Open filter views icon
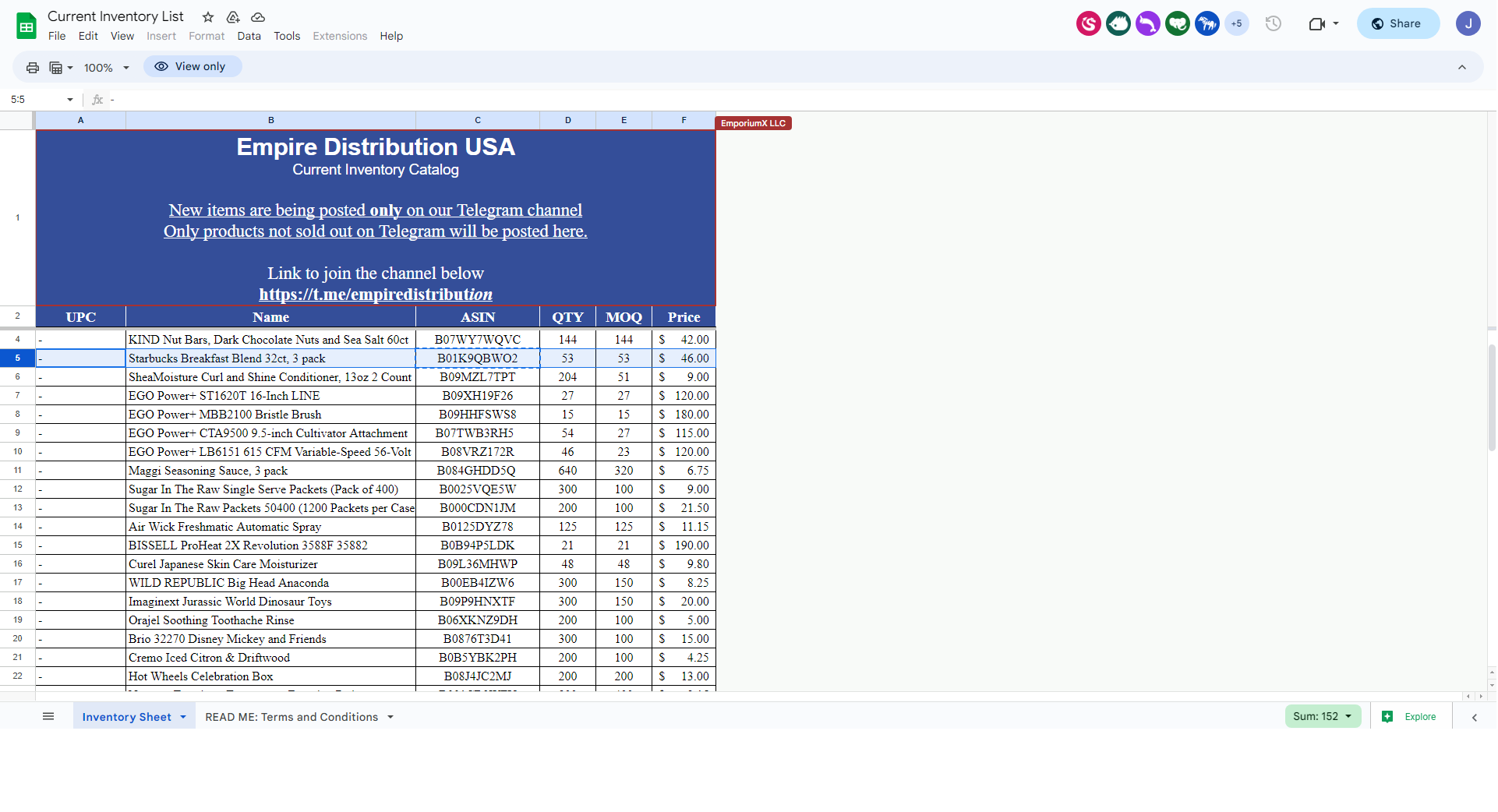The height and width of the screenshot is (812, 1498). pos(56,68)
